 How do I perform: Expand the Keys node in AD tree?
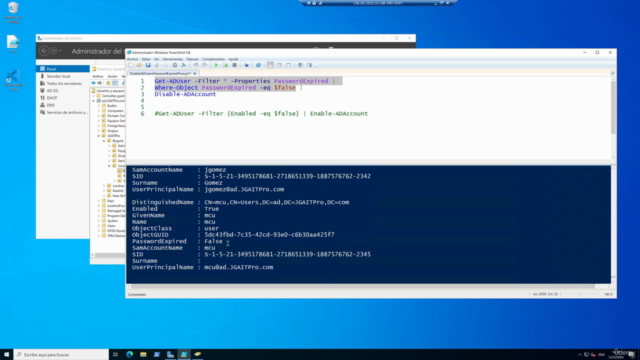click(99, 201)
